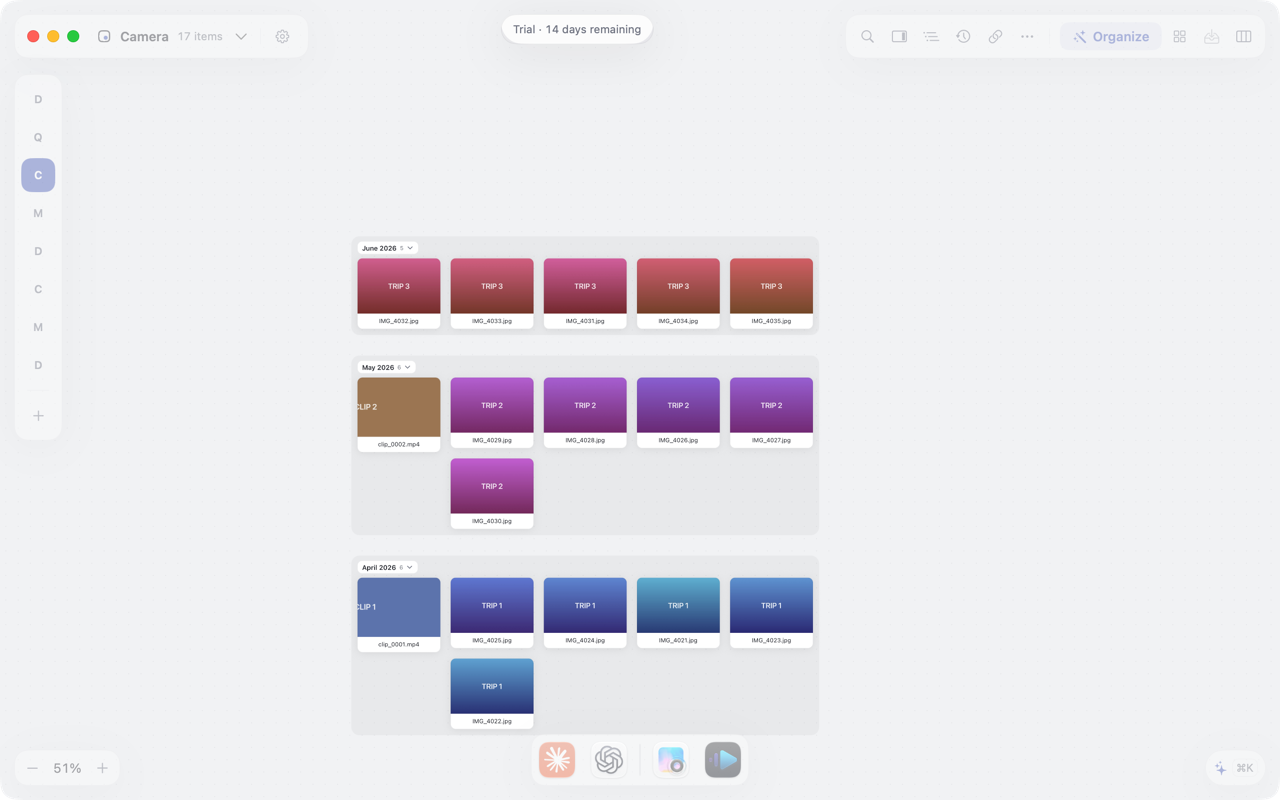Open the blue play-arrow app in dock
Screen dimensions: 1280x800
[x=723, y=760]
